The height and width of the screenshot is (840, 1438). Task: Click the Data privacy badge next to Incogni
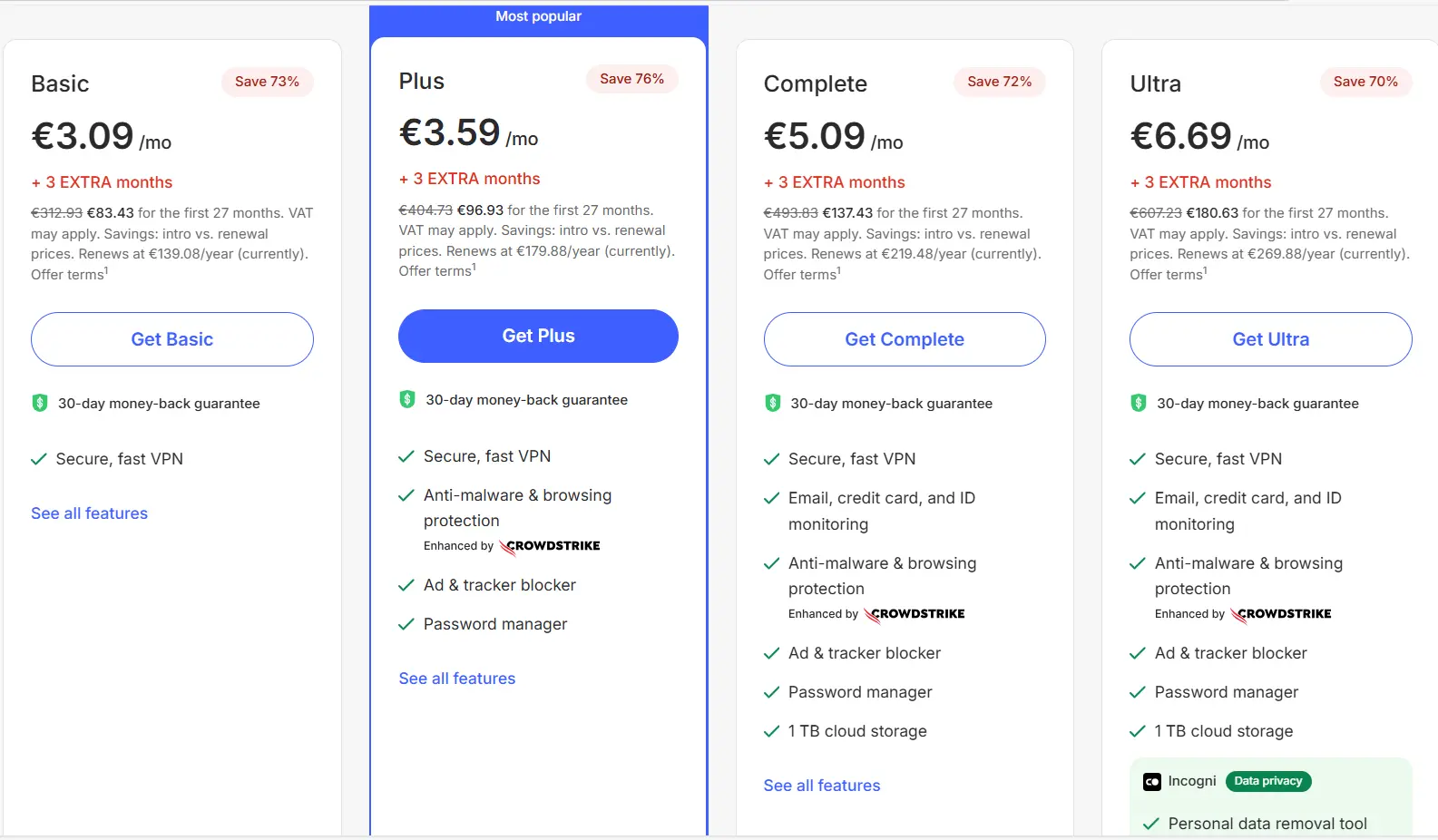1267,781
